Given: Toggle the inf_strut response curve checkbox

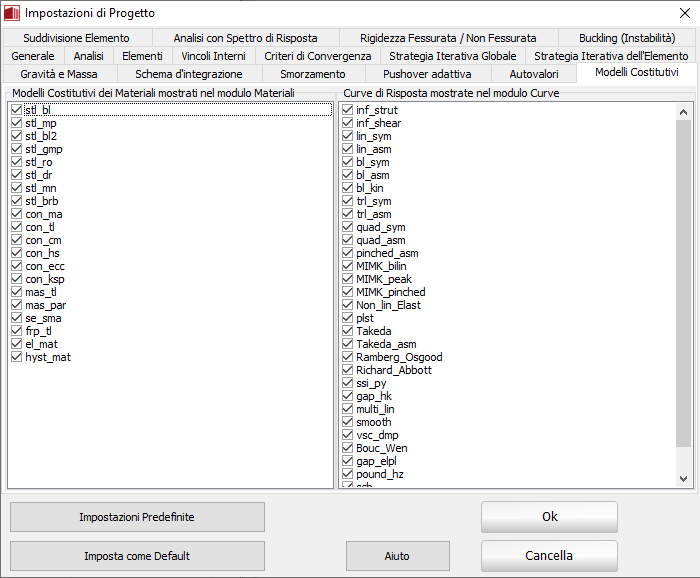Looking at the screenshot, I should coord(348,110).
